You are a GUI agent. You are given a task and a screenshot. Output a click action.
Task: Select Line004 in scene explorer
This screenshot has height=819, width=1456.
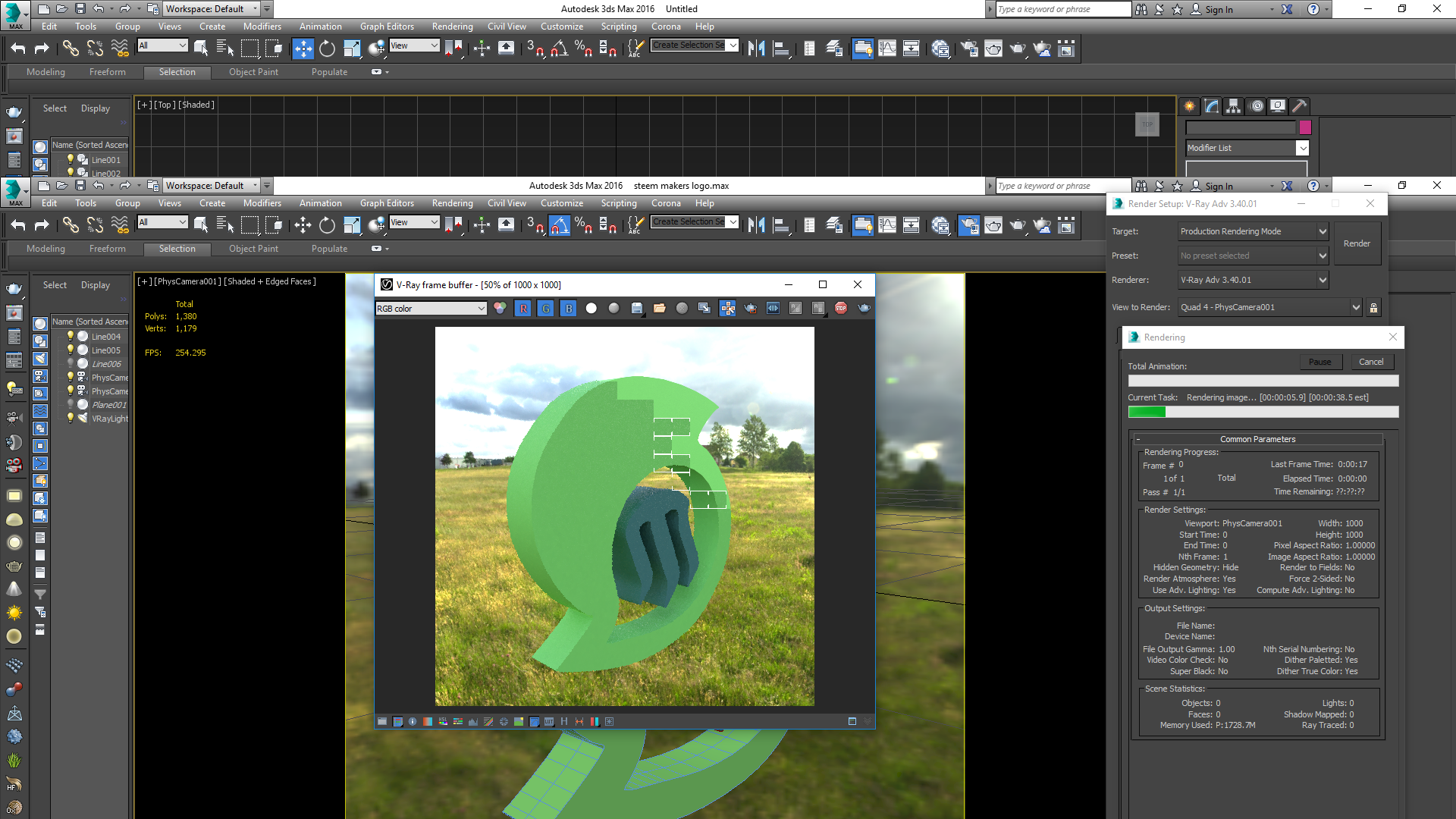point(106,337)
